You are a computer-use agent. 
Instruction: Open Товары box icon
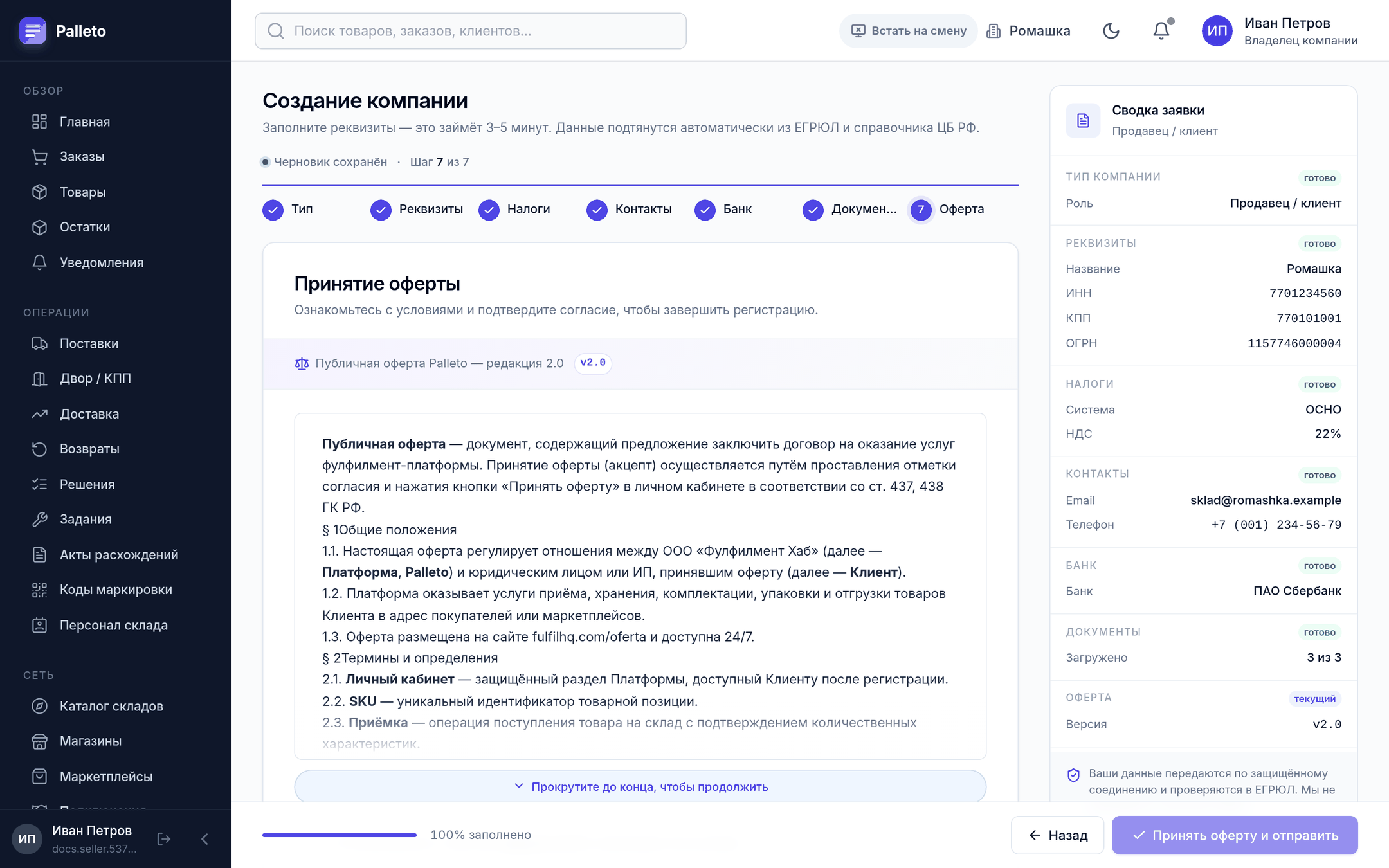click(40, 192)
